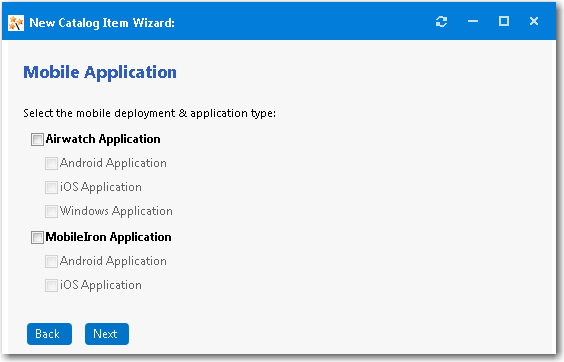Go back with the Back button

click(x=49, y=334)
